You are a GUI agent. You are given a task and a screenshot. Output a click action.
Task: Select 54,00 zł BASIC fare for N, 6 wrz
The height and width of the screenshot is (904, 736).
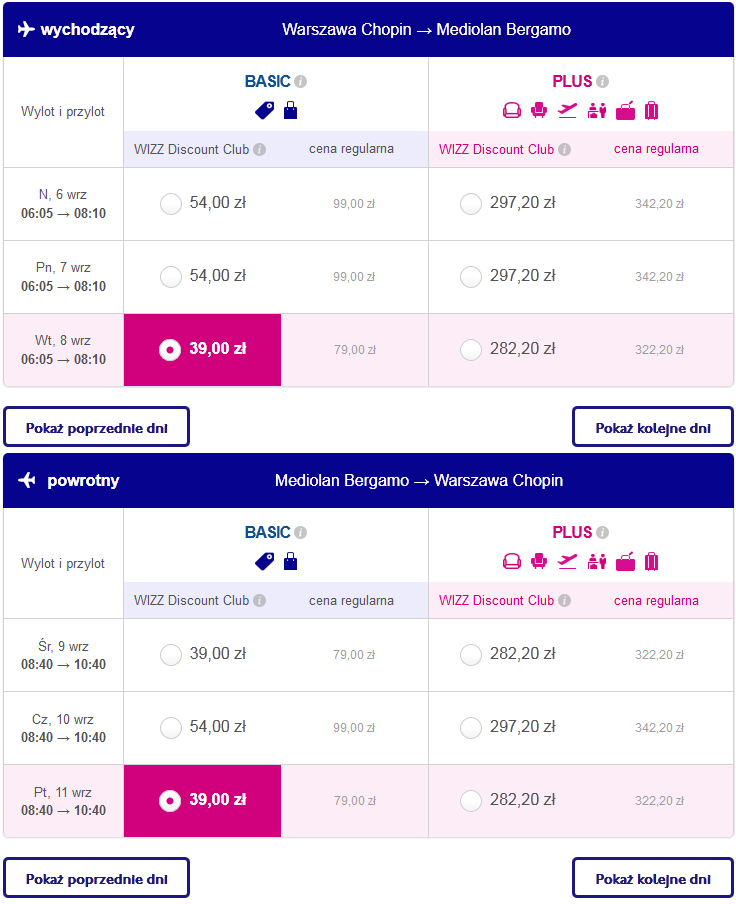171,204
